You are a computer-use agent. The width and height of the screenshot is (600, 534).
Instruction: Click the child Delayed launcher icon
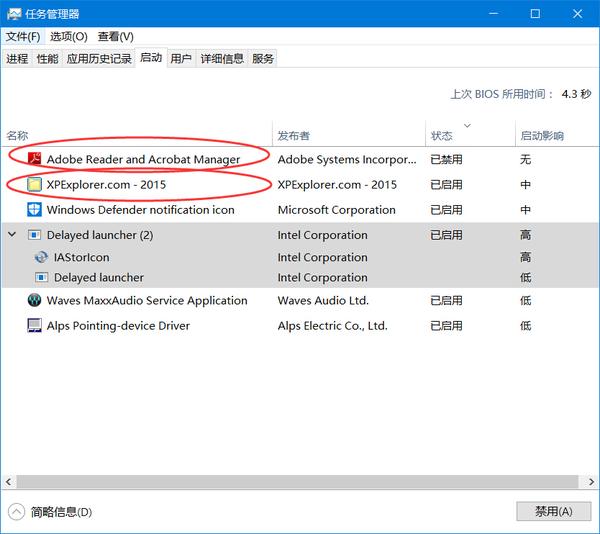pyautogui.click(x=41, y=277)
